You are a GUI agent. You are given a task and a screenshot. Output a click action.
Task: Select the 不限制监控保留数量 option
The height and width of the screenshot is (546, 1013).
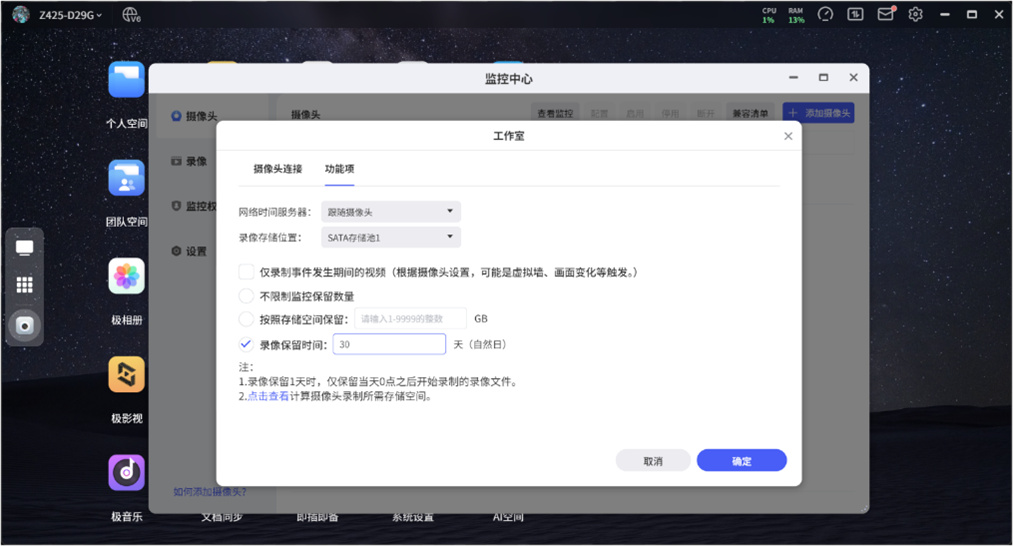[x=246, y=296]
